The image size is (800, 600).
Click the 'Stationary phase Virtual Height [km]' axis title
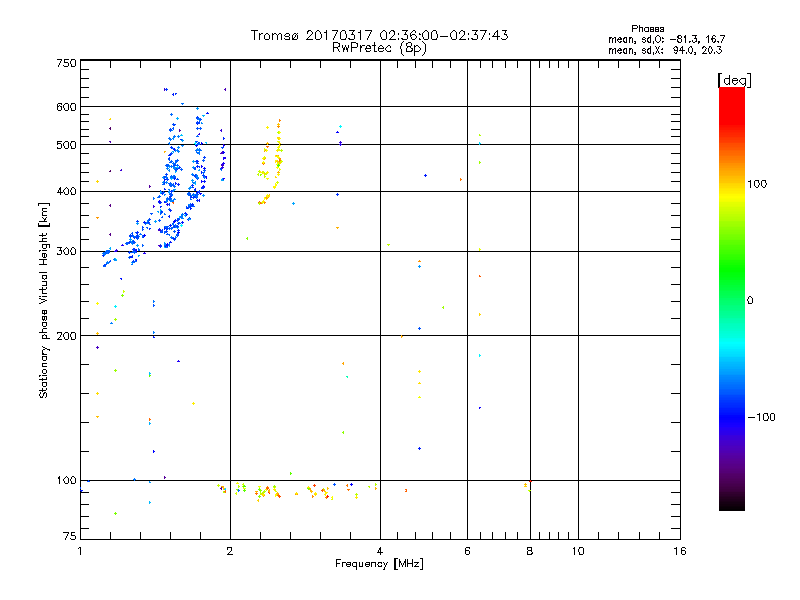44,300
